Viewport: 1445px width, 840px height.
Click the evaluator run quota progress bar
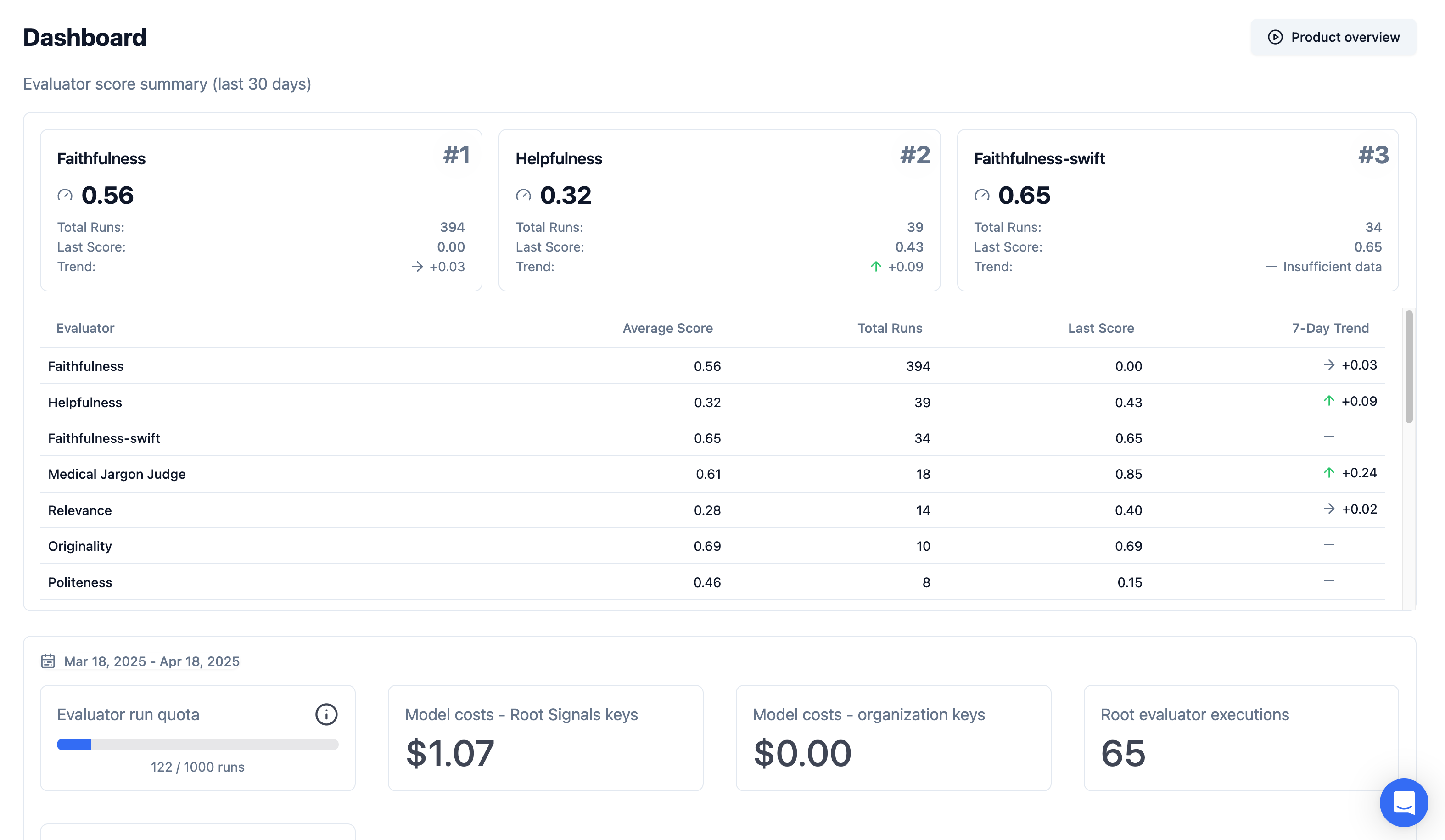pyautogui.click(x=197, y=745)
